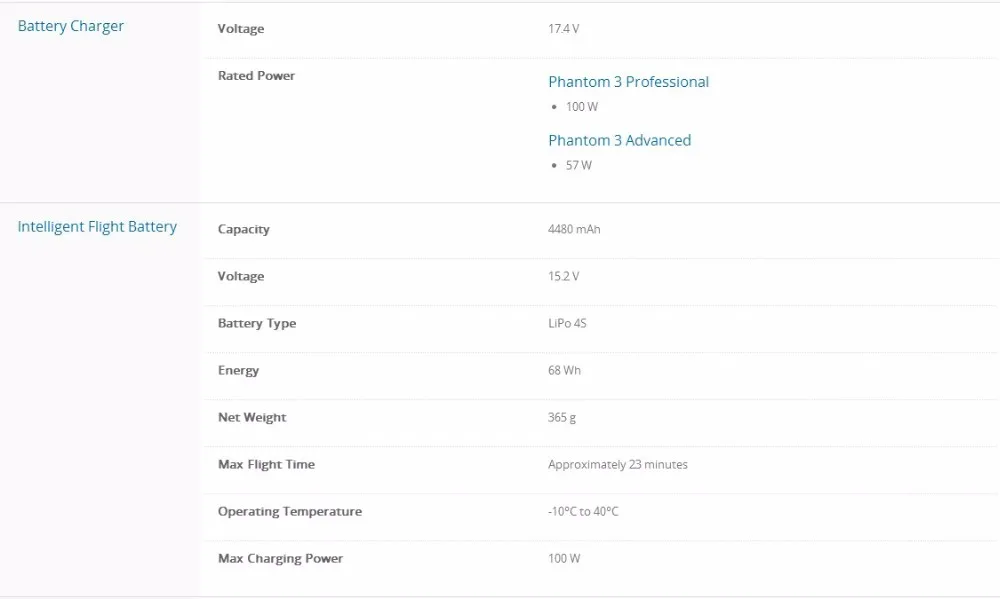
Task: Click the Battery Type label
Action: (x=257, y=323)
